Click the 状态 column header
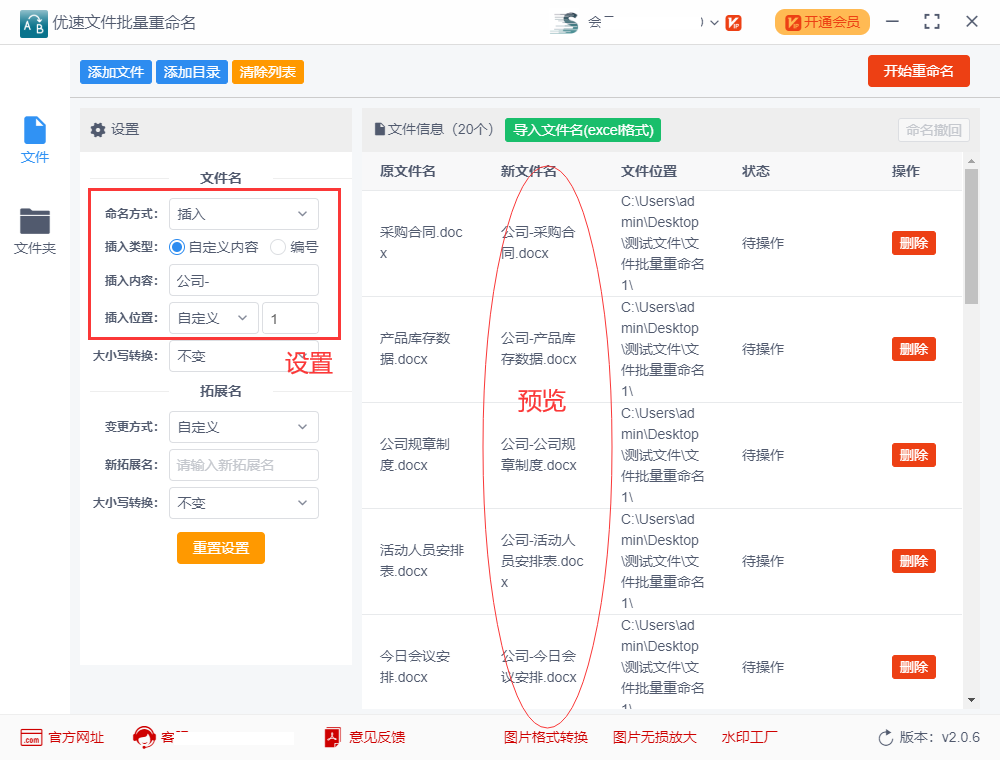 (x=756, y=171)
